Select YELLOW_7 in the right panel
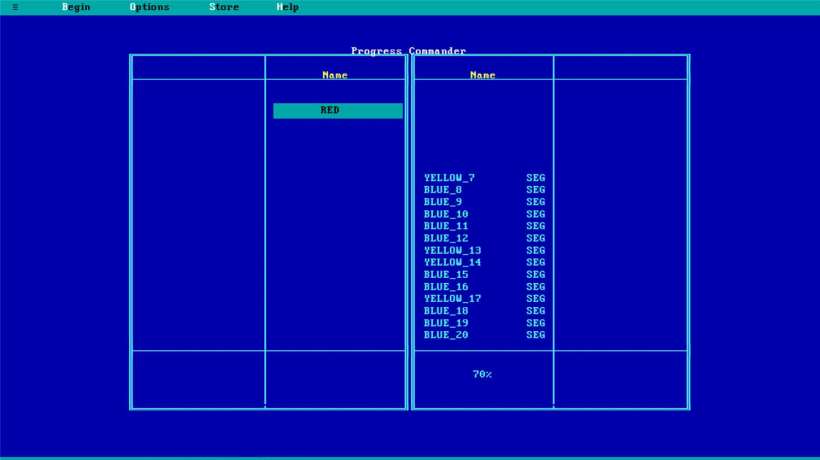 click(x=449, y=178)
